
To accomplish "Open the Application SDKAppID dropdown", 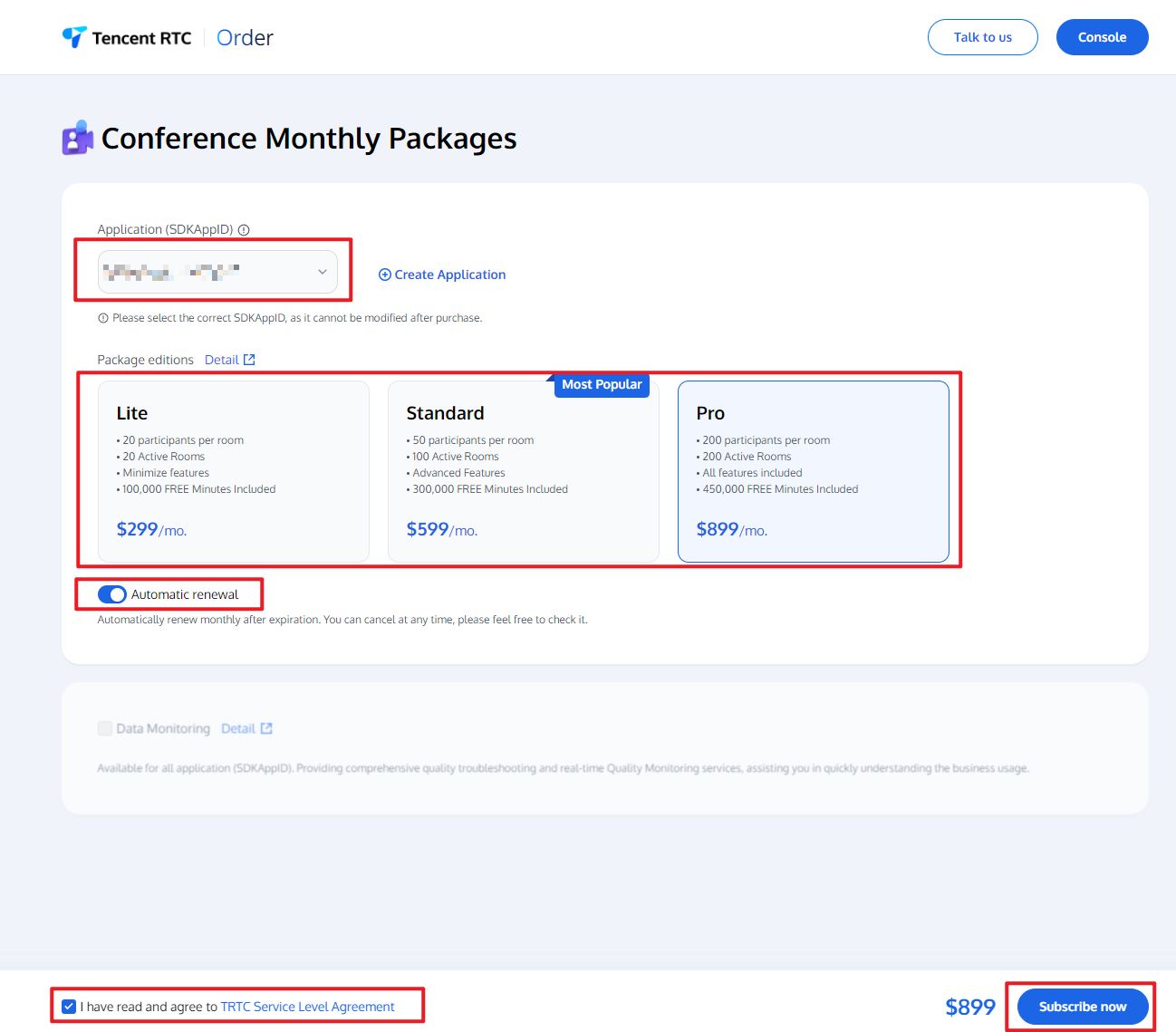I will 217,272.
